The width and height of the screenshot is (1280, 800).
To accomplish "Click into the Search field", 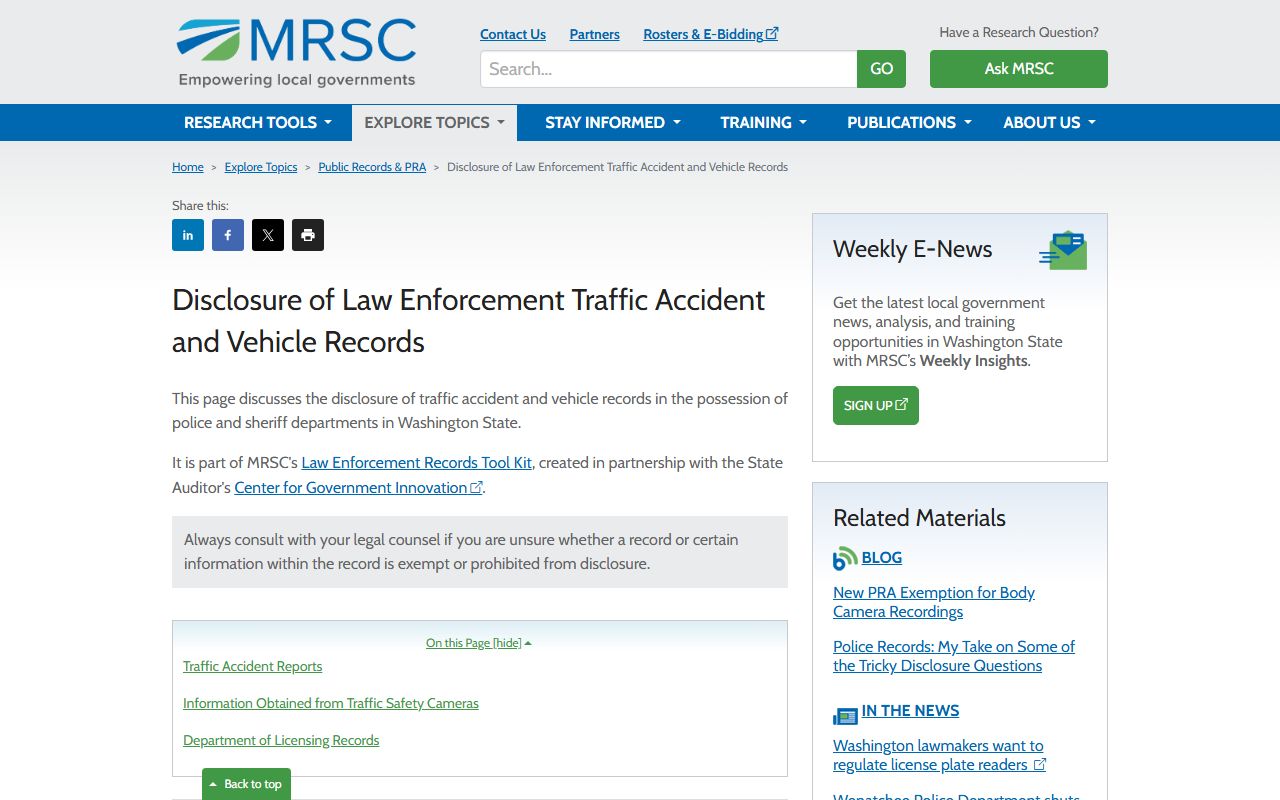I will point(668,69).
